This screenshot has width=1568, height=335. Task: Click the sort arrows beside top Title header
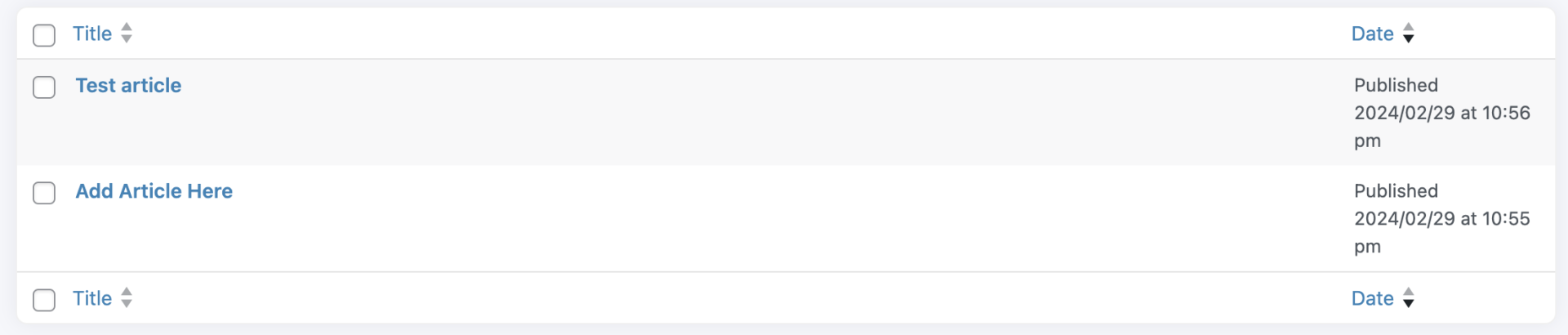(127, 33)
